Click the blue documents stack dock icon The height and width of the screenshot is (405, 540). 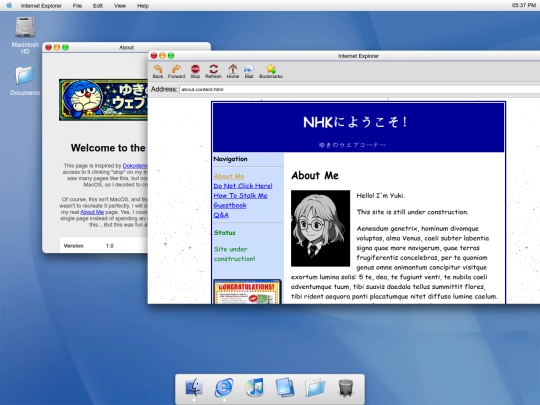point(285,387)
